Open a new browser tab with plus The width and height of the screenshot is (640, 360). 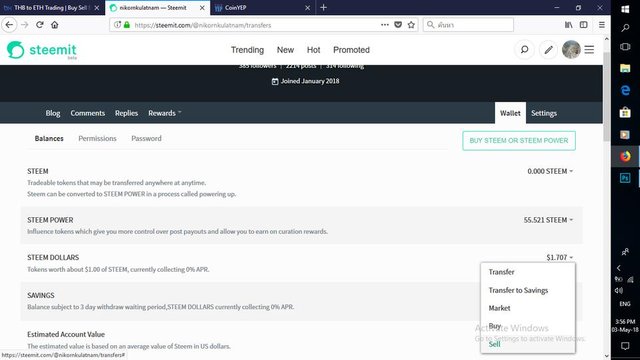point(323,7)
